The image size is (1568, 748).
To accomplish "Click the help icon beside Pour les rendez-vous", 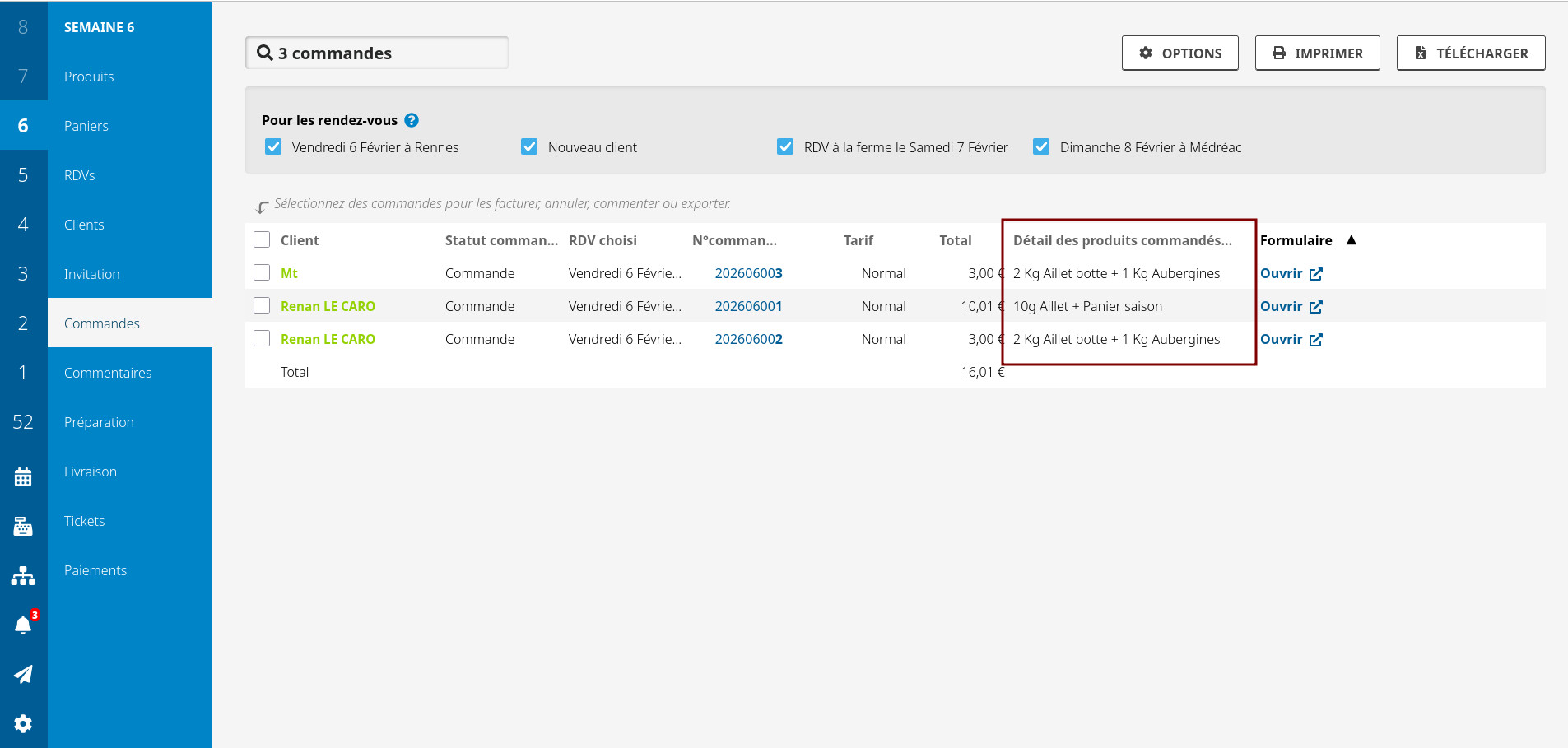I will tap(412, 120).
